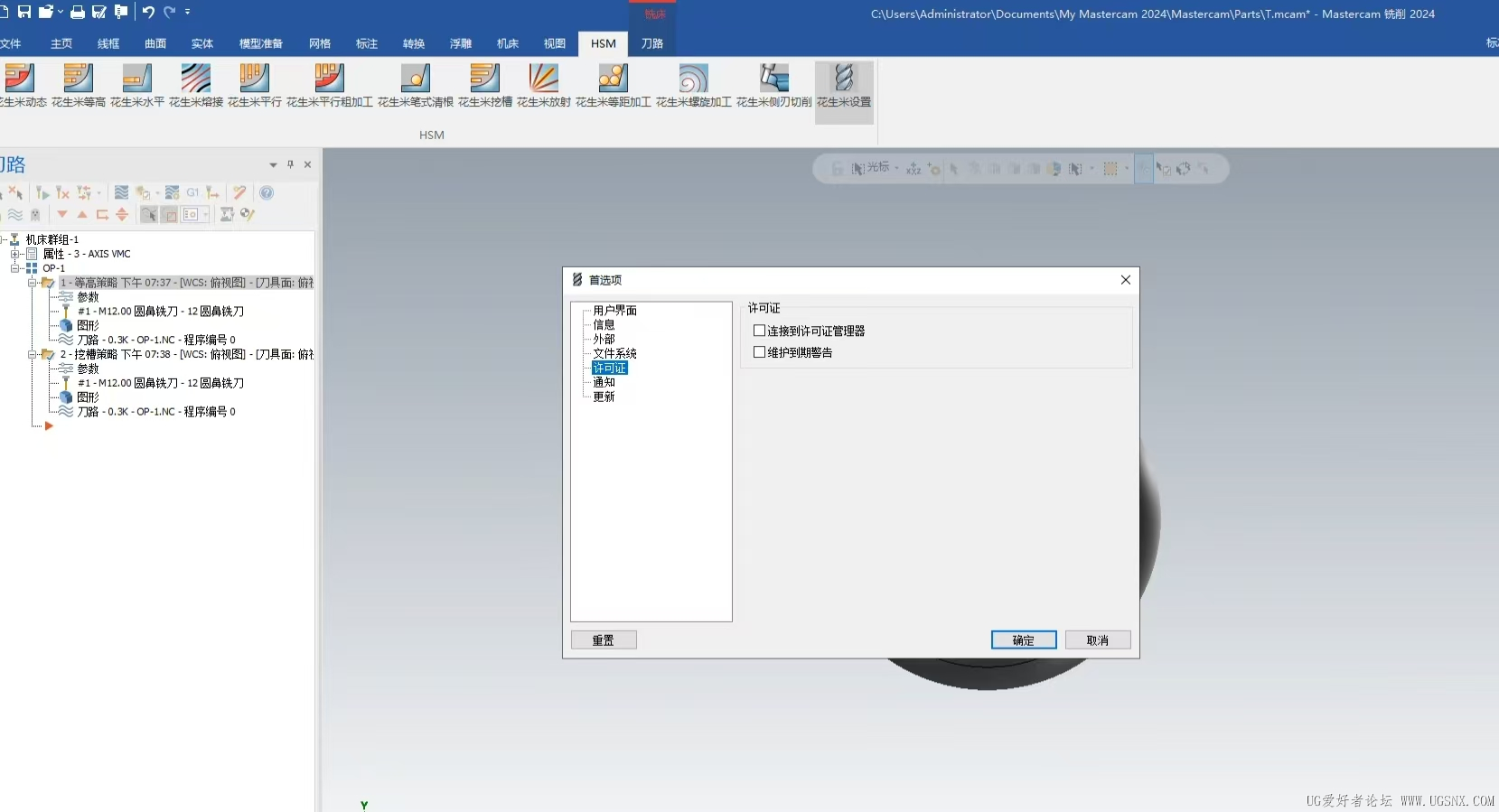The height and width of the screenshot is (812, 1499).
Task: Start the 花生米平行粗加工 roughing toolpath
Action: click(330, 86)
